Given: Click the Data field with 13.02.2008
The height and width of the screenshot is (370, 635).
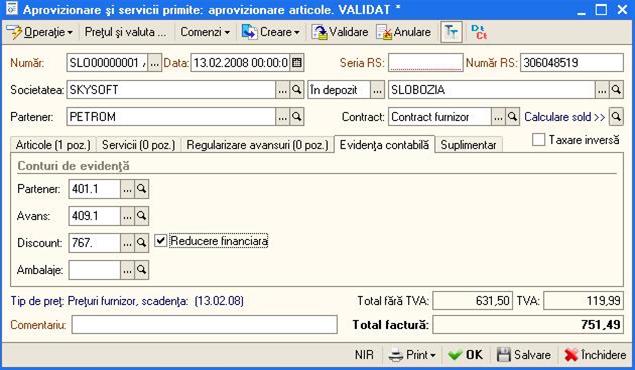Looking at the screenshot, I should pos(240,63).
